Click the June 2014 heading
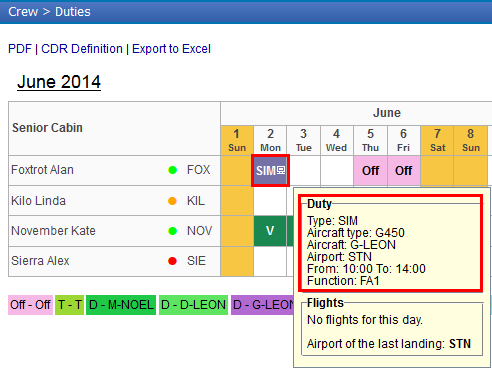 coord(59,82)
